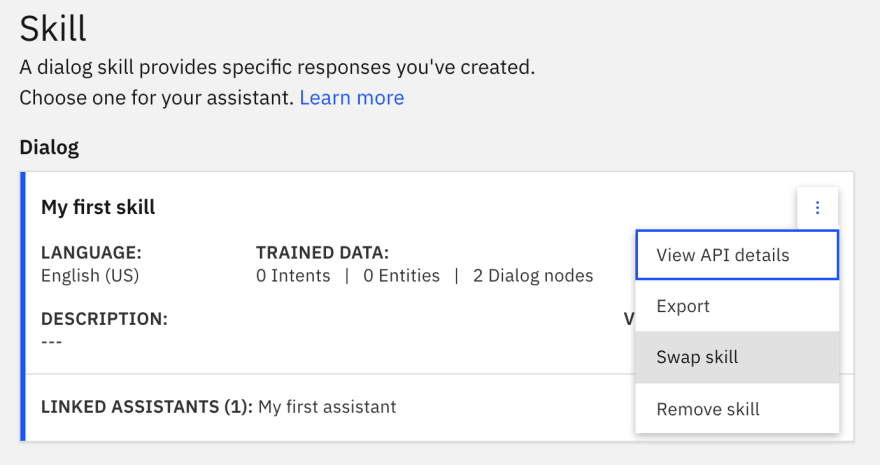Click the blue accent bar on skill card
Screen dimensions: 880x465
[23, 306]
